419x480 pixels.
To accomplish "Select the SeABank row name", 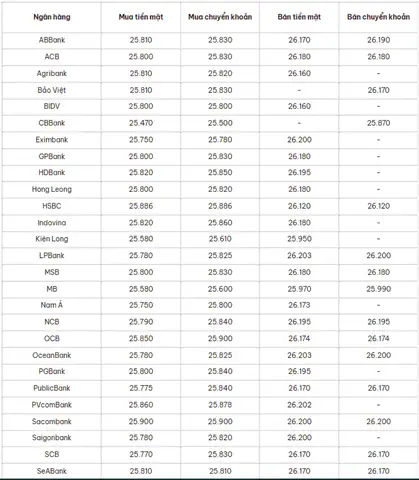I will pos(52,471).
